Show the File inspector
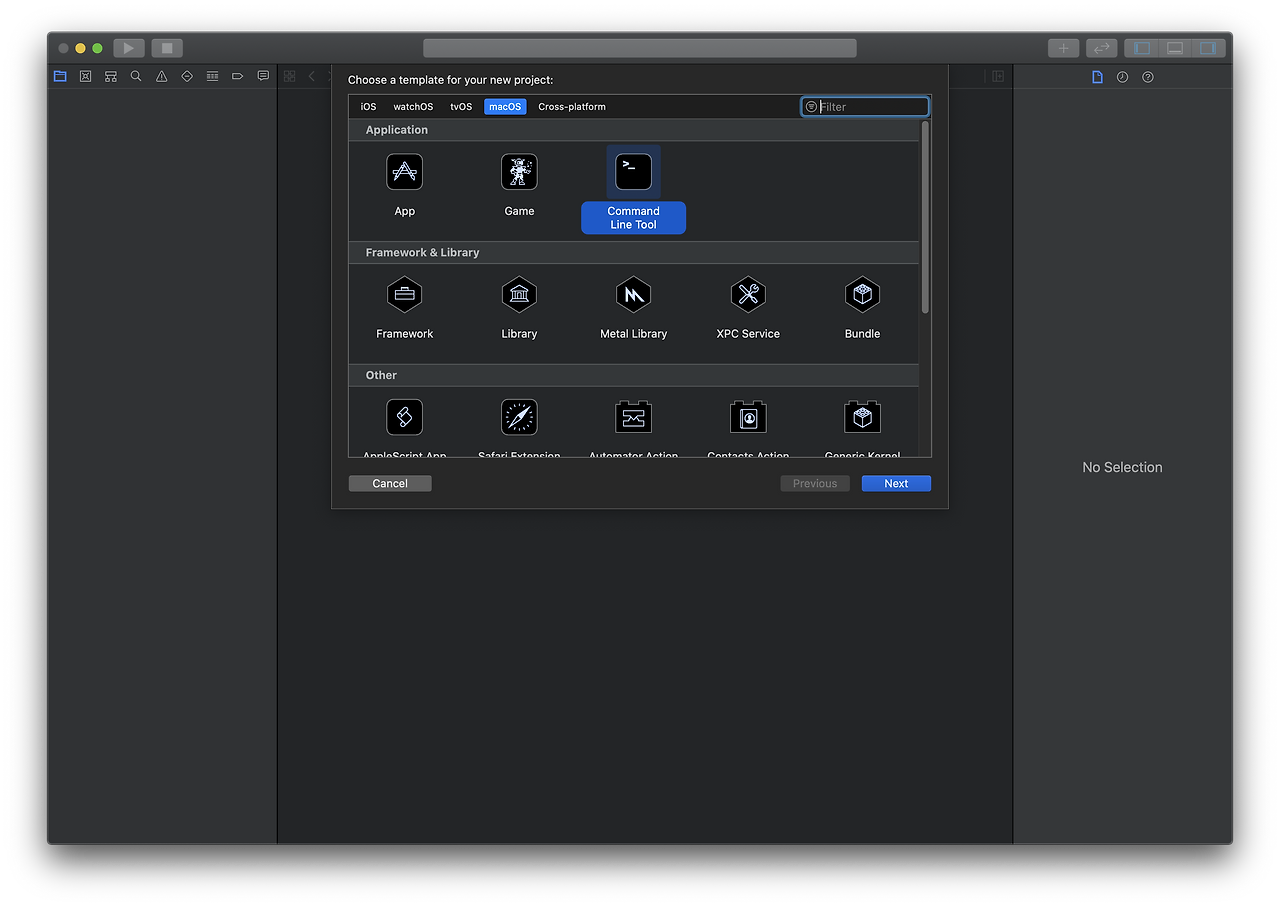 click(1097, 77)
